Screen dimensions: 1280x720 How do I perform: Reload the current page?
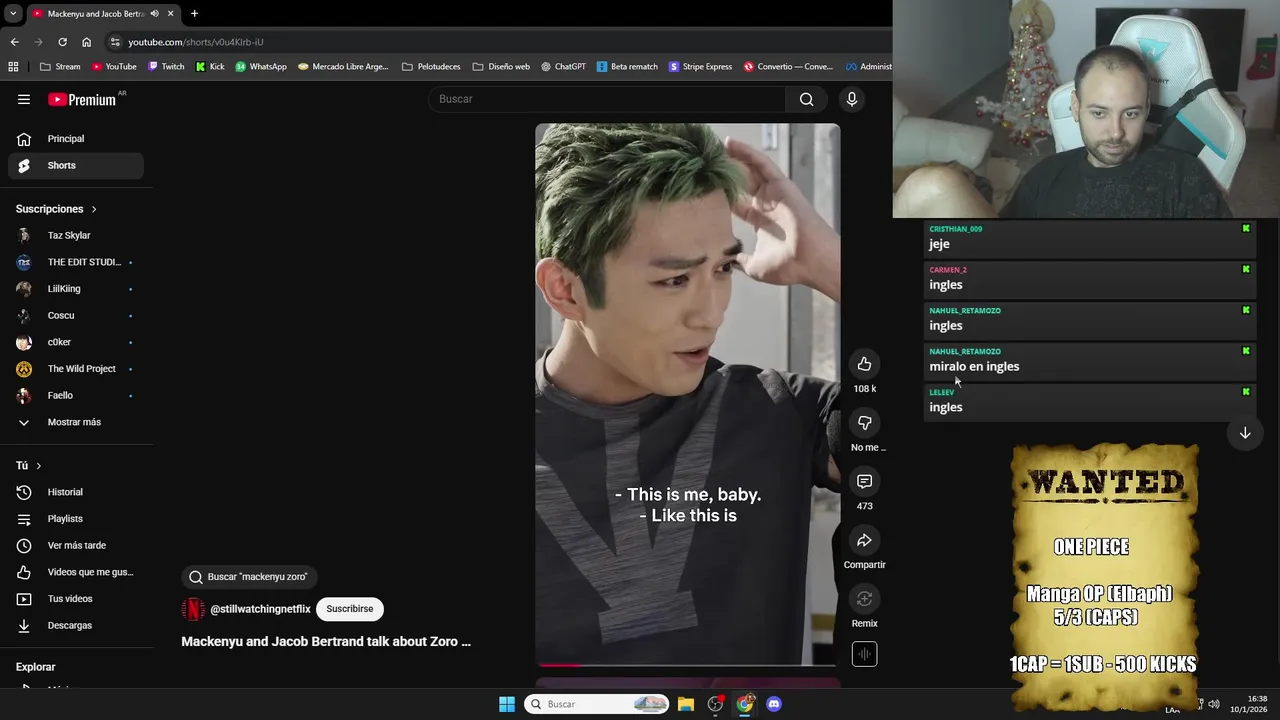(x=62, y=42)
